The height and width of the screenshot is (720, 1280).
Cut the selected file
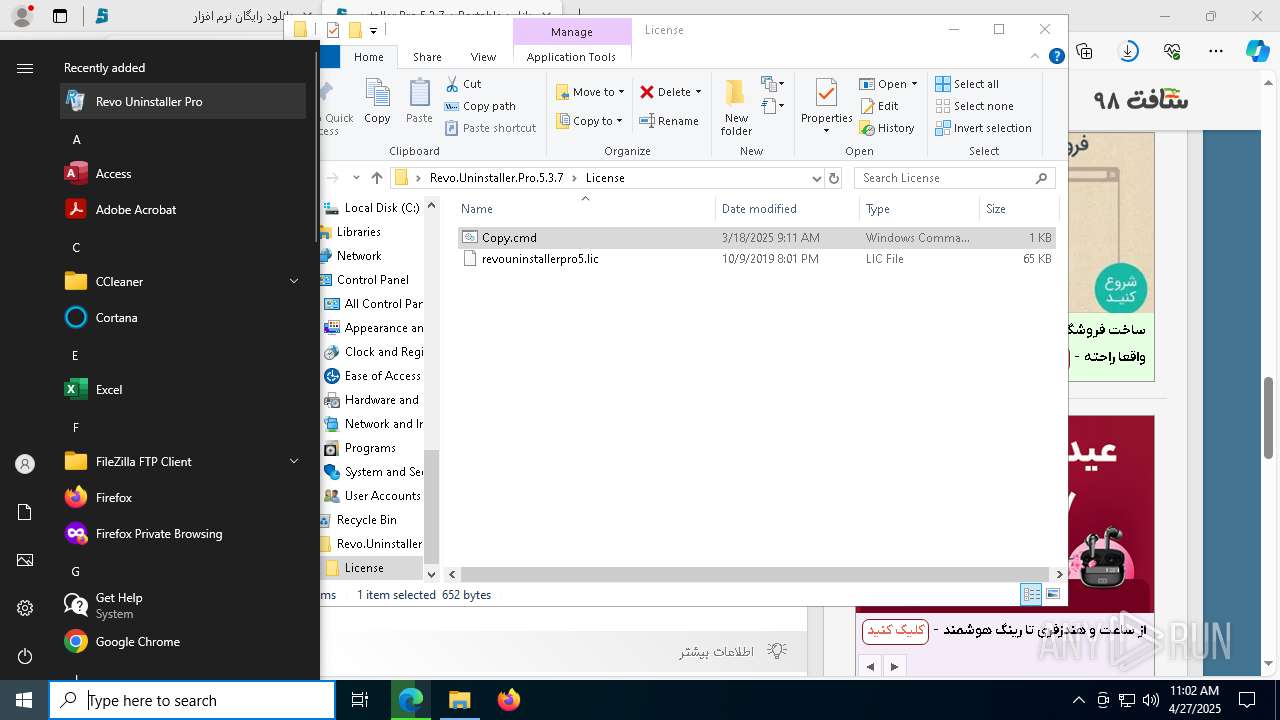463,84
